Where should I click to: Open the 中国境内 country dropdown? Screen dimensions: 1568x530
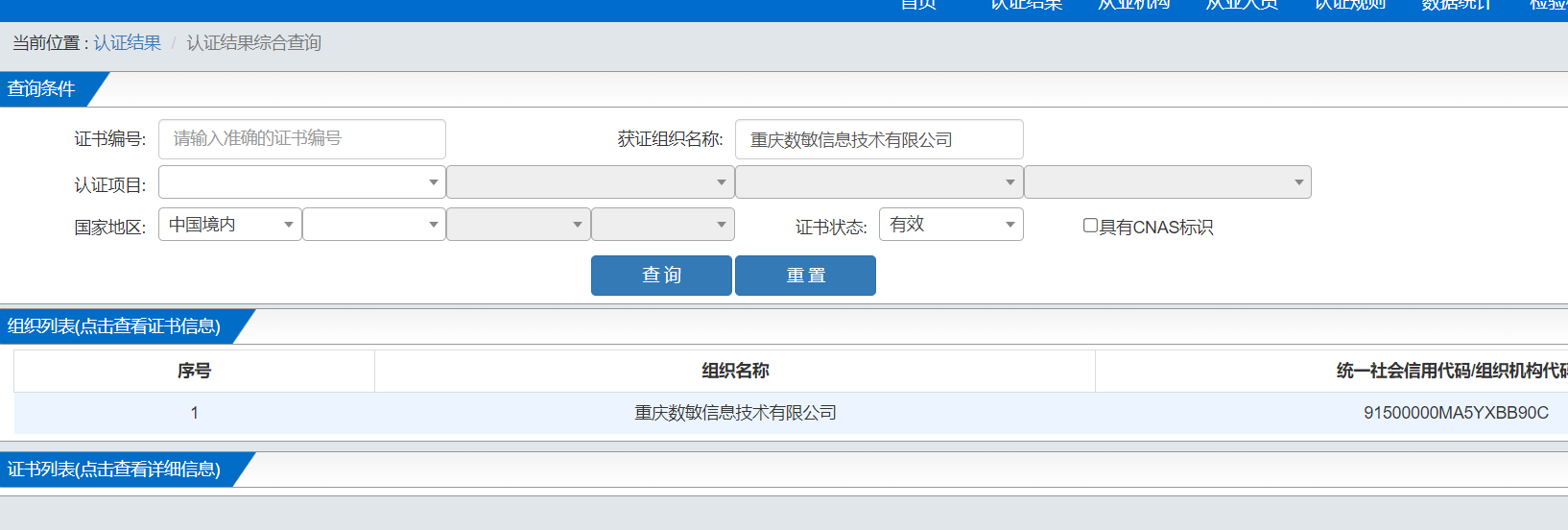[230, 225]
